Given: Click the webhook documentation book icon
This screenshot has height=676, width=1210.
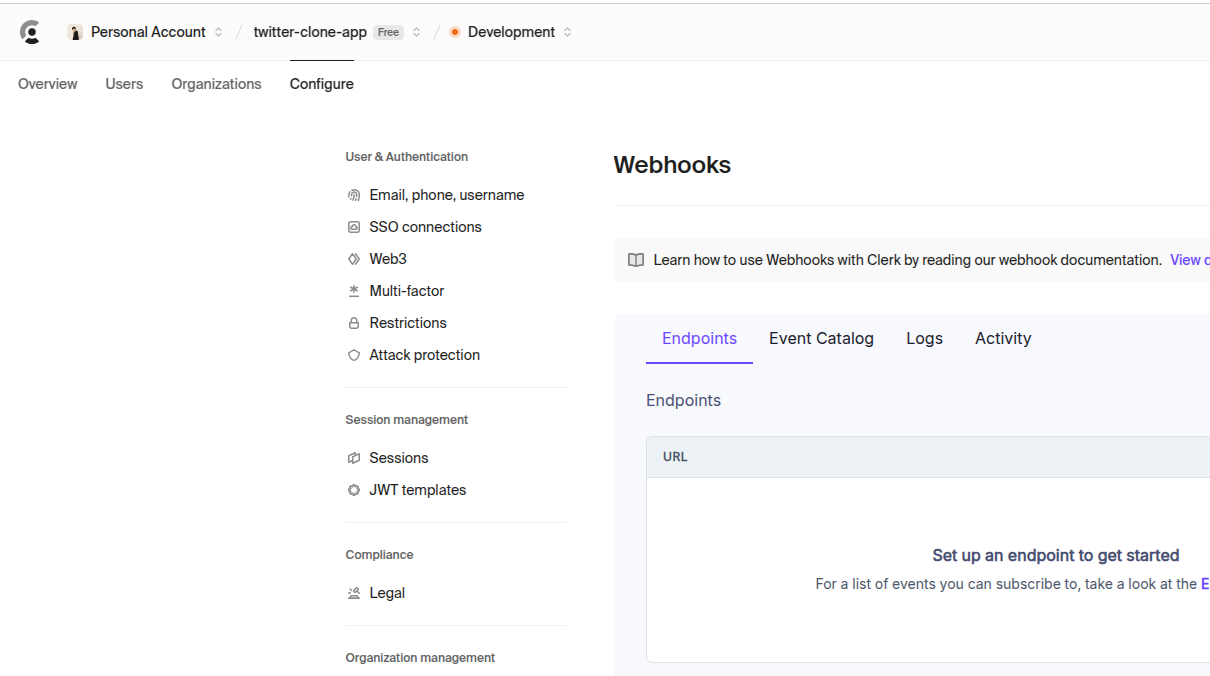Looking at the screenshot, I should coord(636,259).
